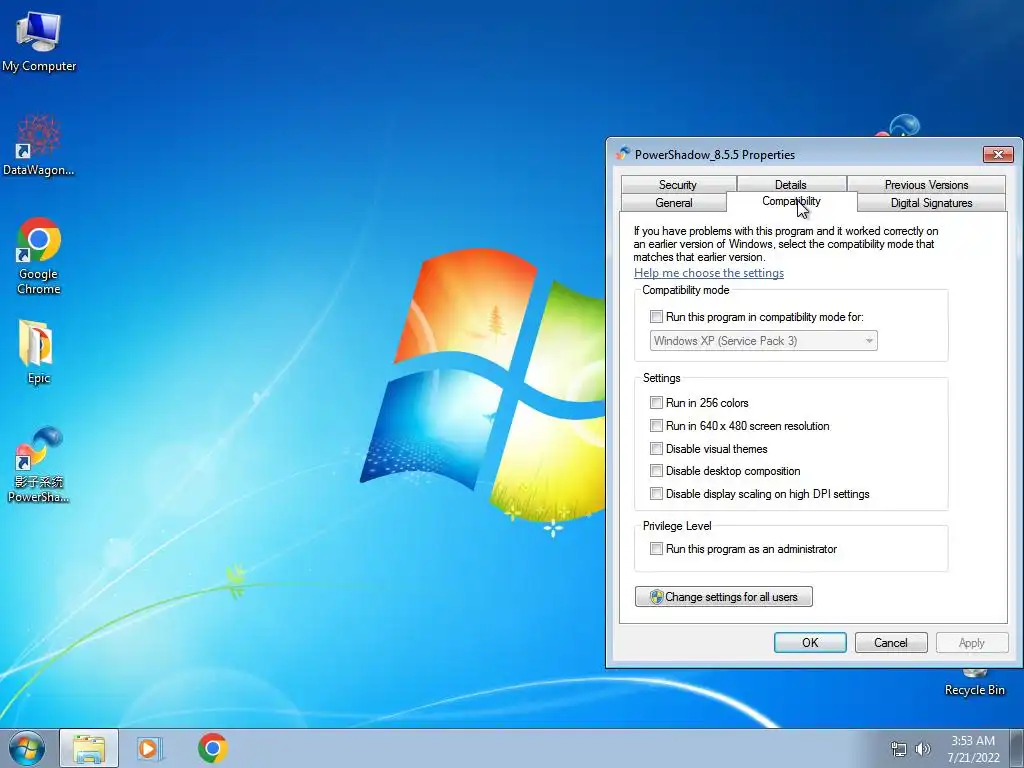Image resolution: width=1024 pixels, height=768 pixels.
Task: Launch Windows Media Player from taskbar
Action: [150, 748]
